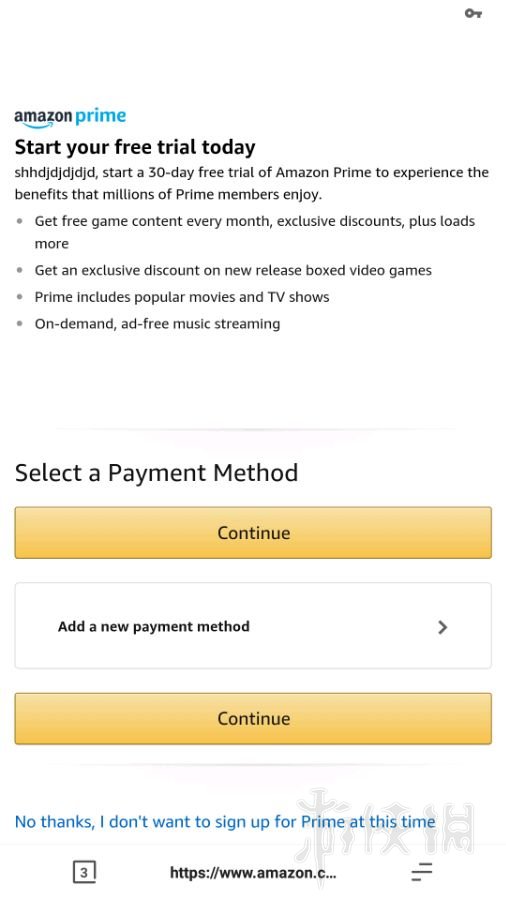This screenshot has height=900, width=506.
Task: Click the free game content bullet text
Action: click(255, 232)
